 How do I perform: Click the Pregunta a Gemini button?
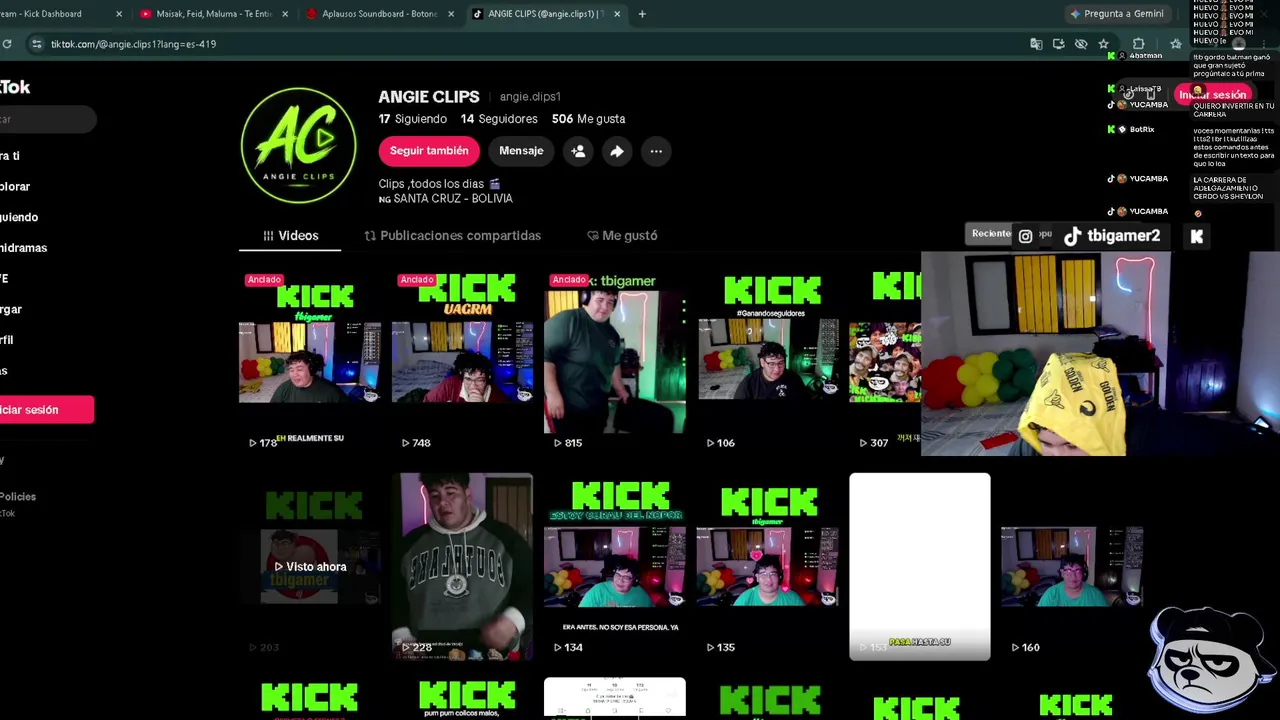[1117, 14]
